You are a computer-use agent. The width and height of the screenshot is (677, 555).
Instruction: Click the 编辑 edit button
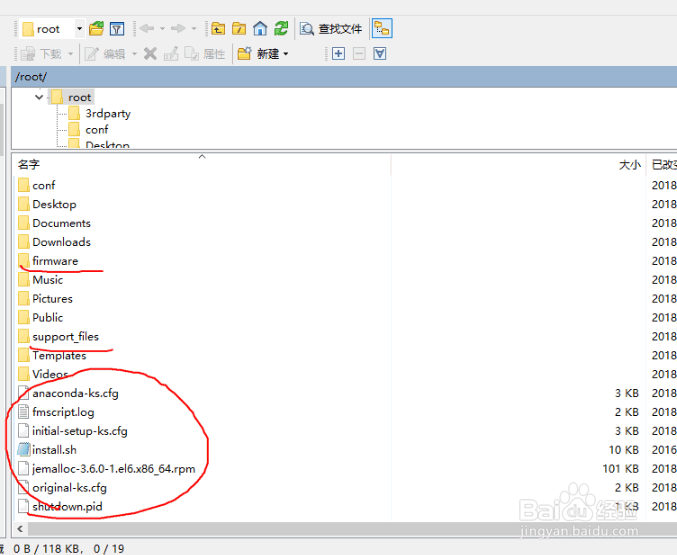105,54
